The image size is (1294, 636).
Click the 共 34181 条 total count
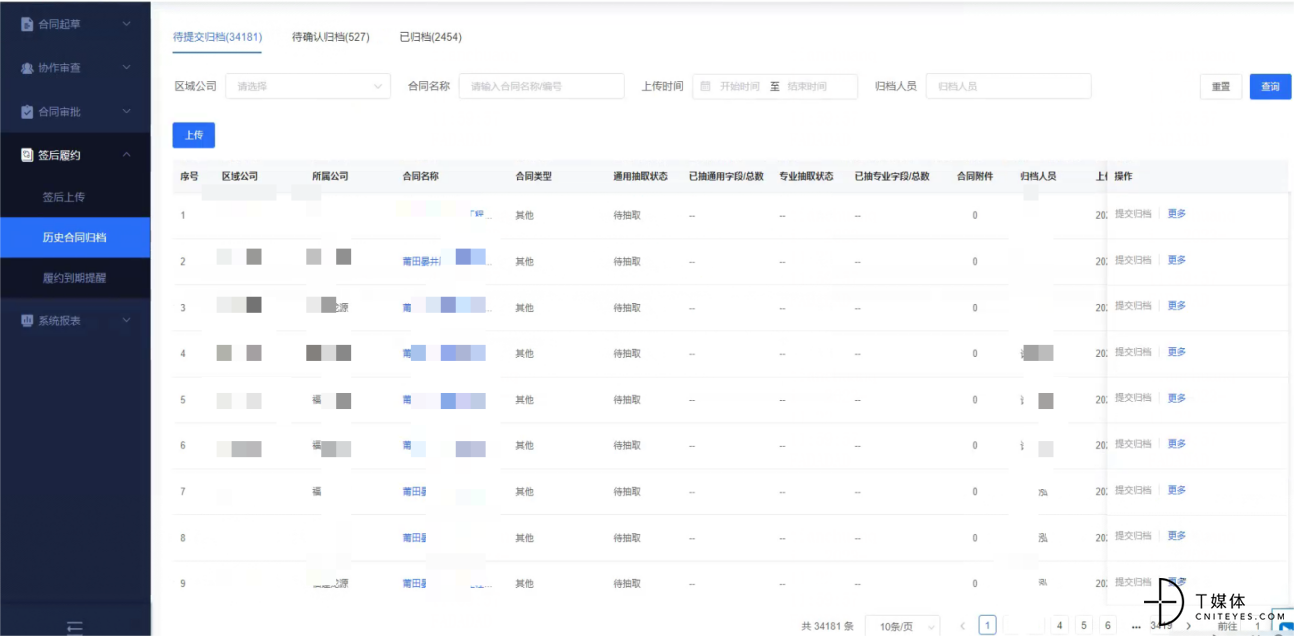827,626
